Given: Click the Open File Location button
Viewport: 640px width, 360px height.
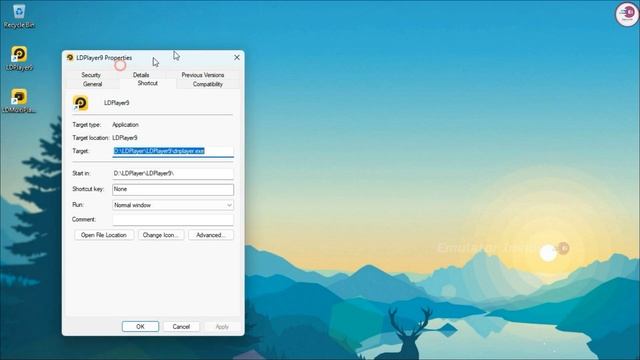Looking at the screenshot, I should pos(104,235).
